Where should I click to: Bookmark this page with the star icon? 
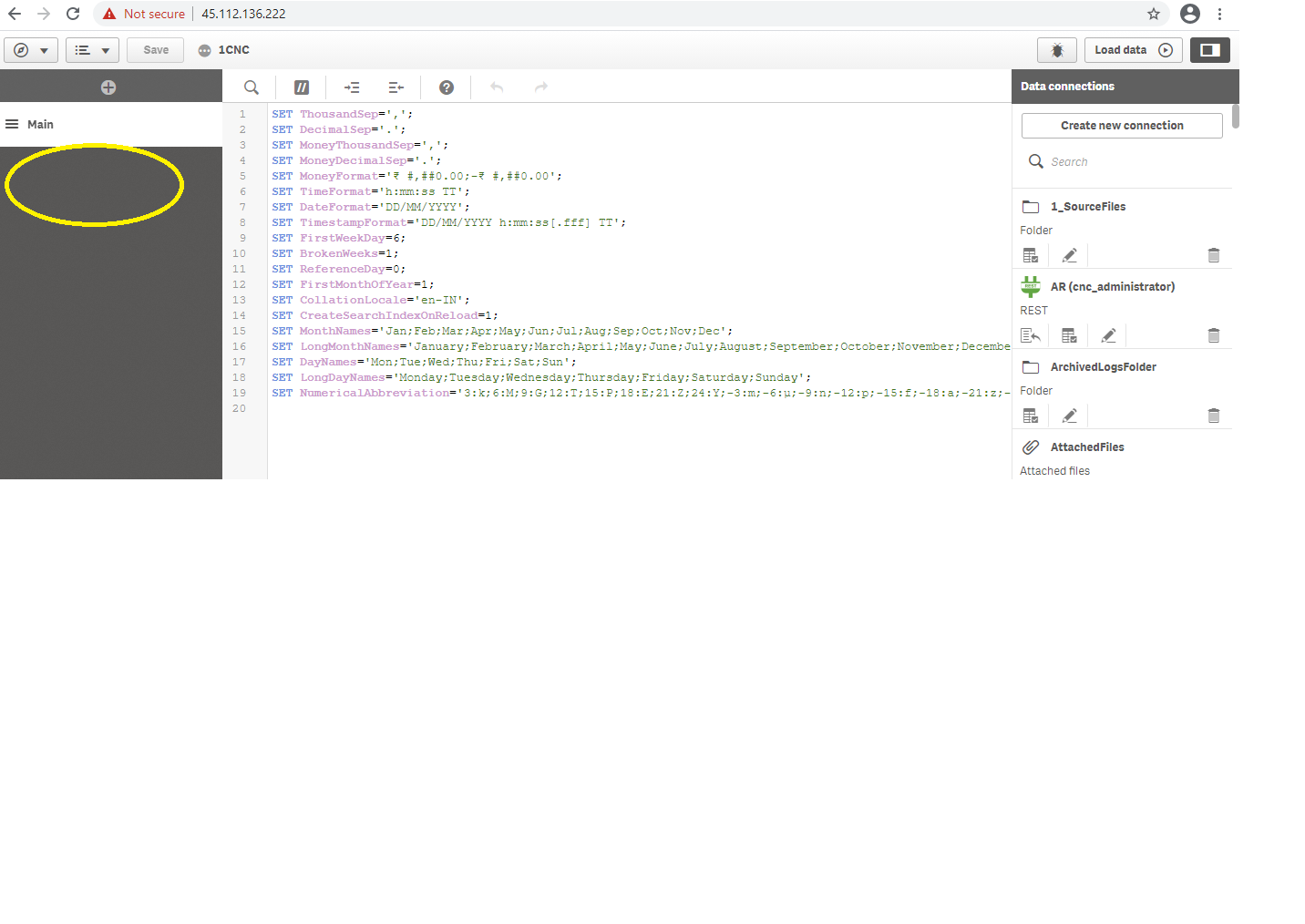(x=1154, y=14)
